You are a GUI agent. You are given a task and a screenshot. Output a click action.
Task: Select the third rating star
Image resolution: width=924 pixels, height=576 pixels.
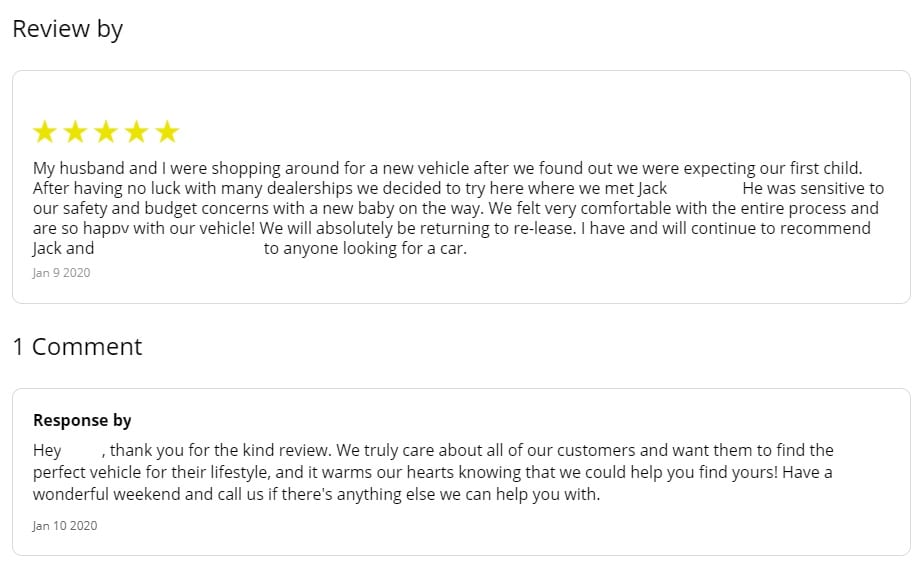(106, 132)
